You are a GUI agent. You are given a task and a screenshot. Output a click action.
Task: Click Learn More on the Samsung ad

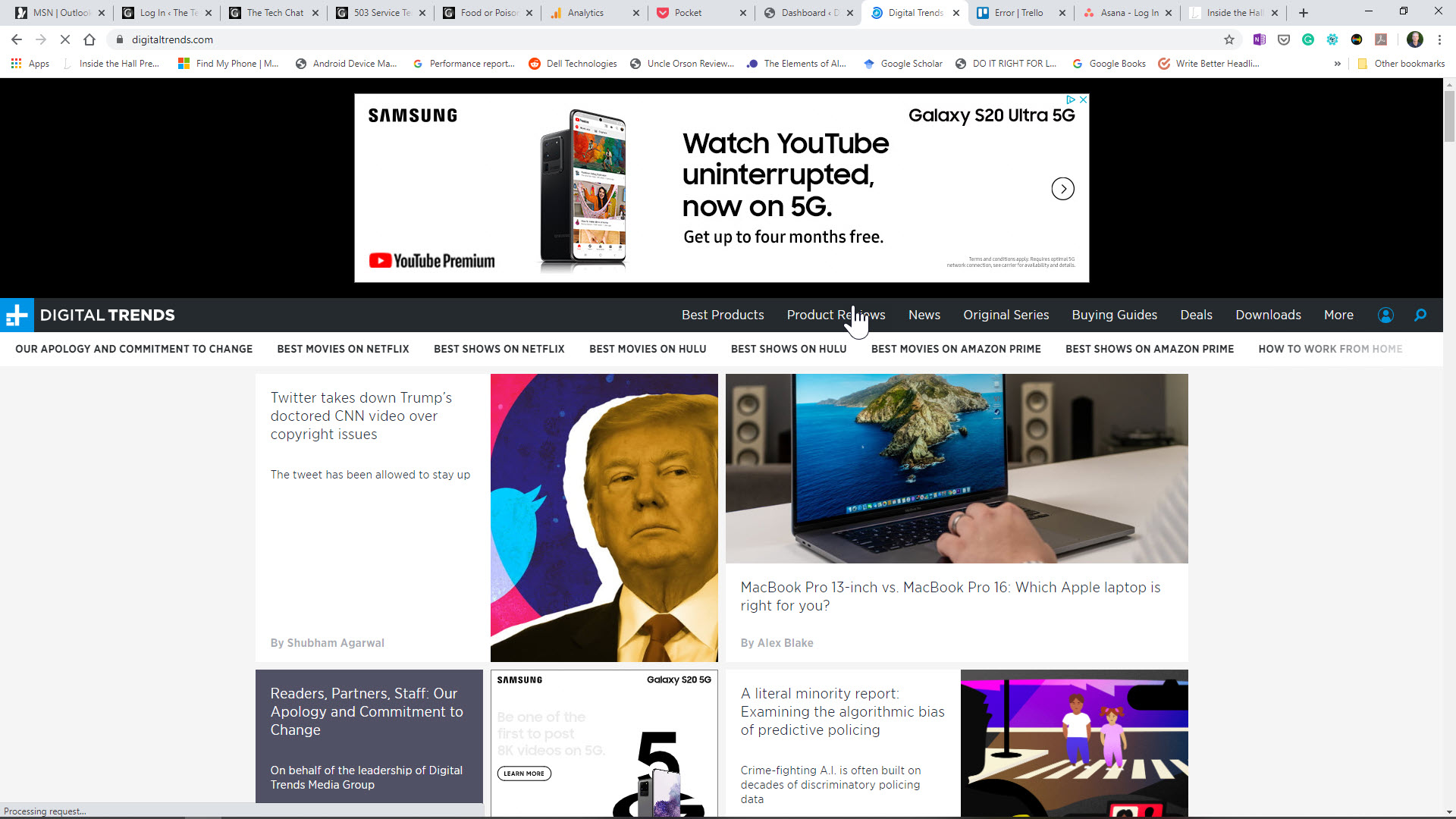tap(524, 773)
